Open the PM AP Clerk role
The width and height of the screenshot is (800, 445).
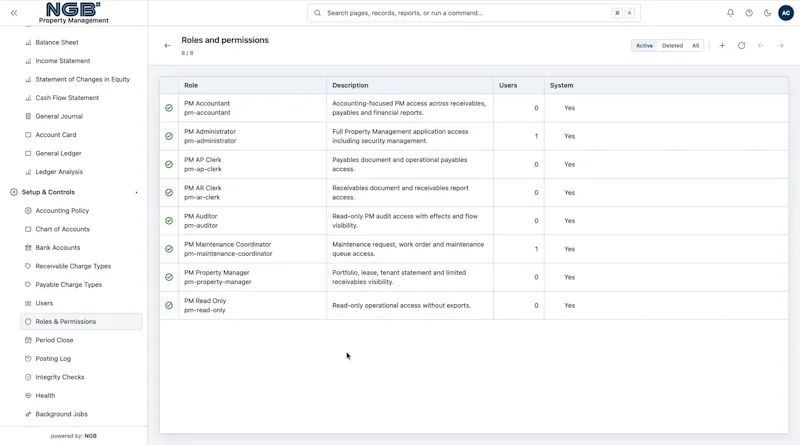(473, 164)
